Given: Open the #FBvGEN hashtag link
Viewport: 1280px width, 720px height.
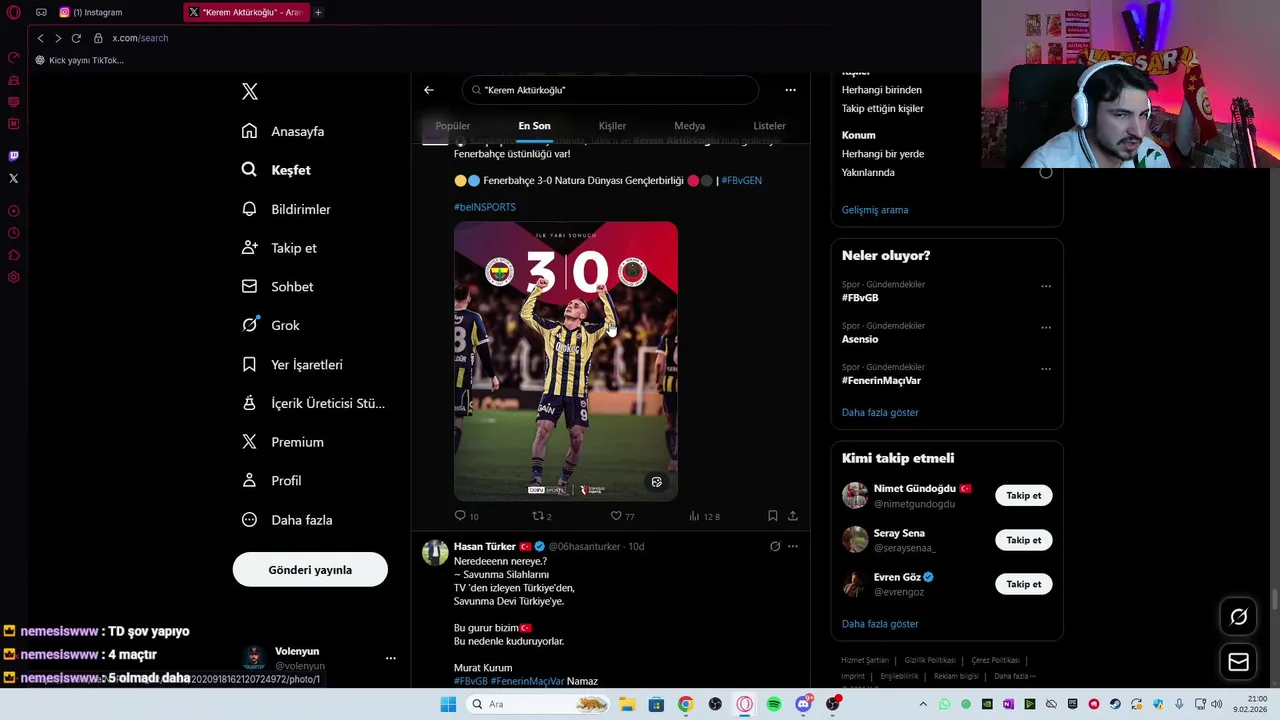Looking at the screenshot, I should pos(741,181).
